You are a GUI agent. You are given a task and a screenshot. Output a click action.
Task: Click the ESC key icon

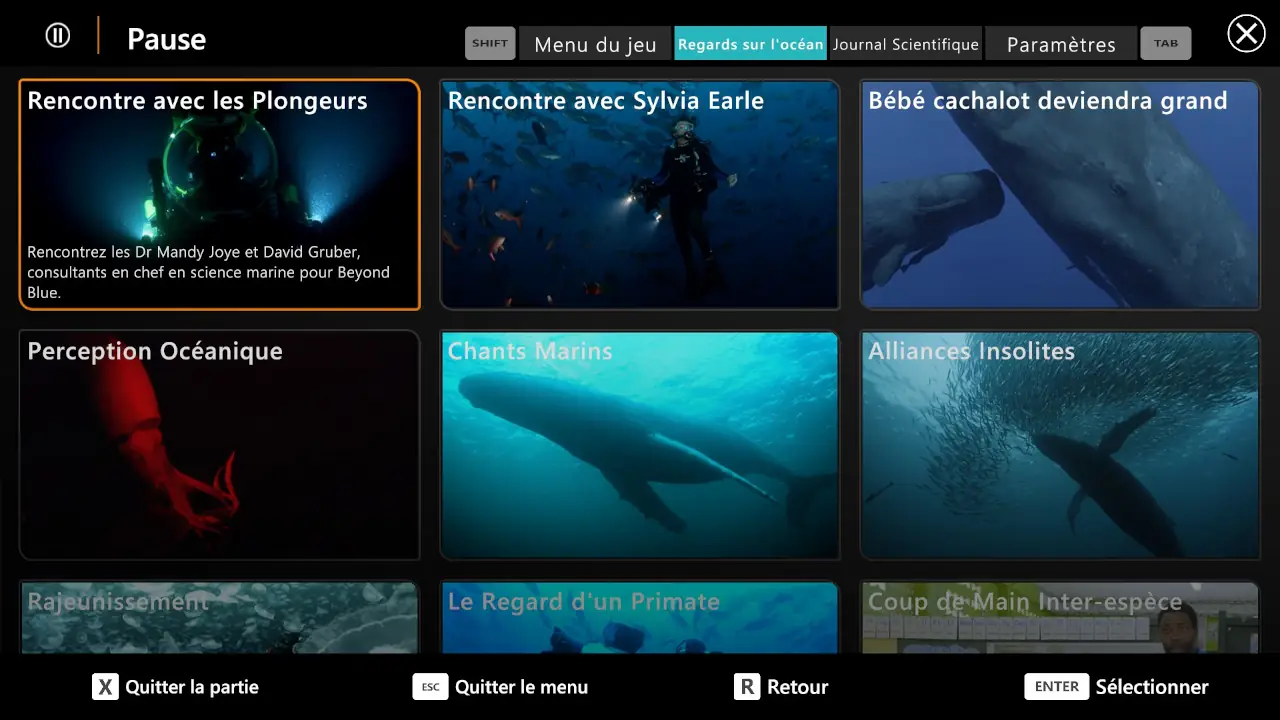(430, 686)
